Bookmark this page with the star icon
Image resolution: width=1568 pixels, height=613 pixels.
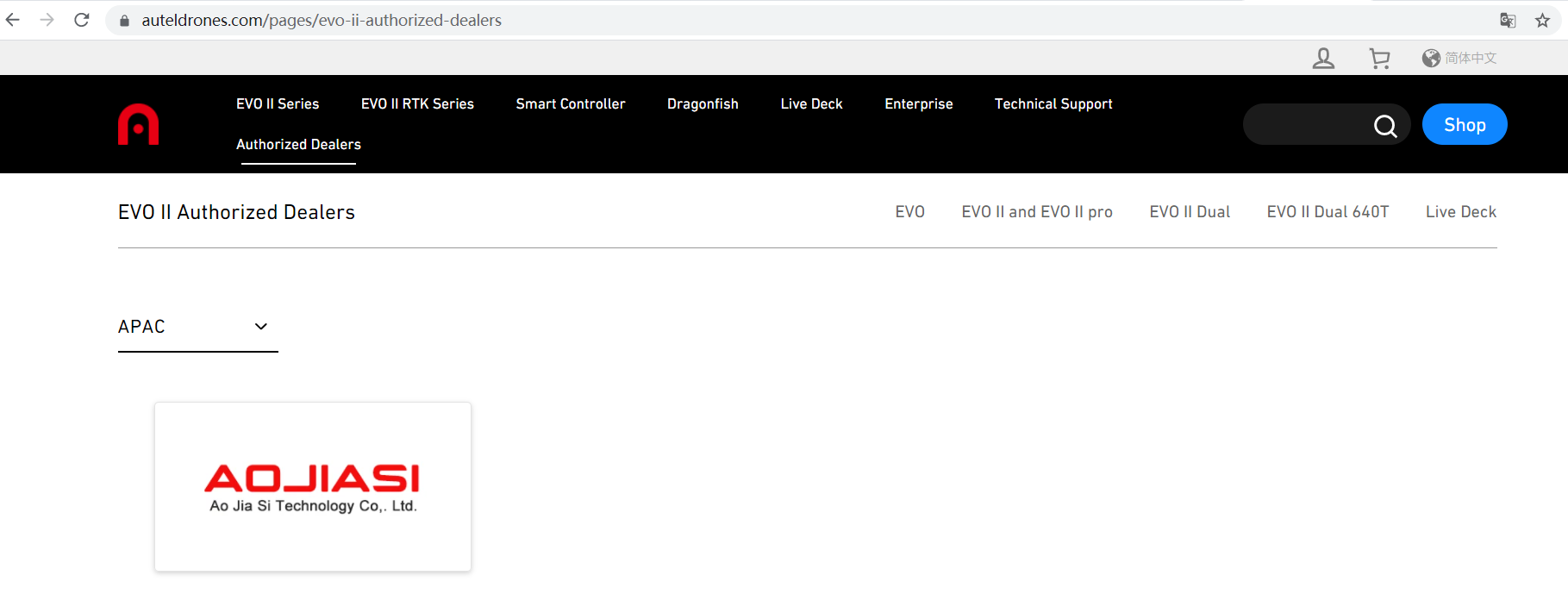(1542, 21)
